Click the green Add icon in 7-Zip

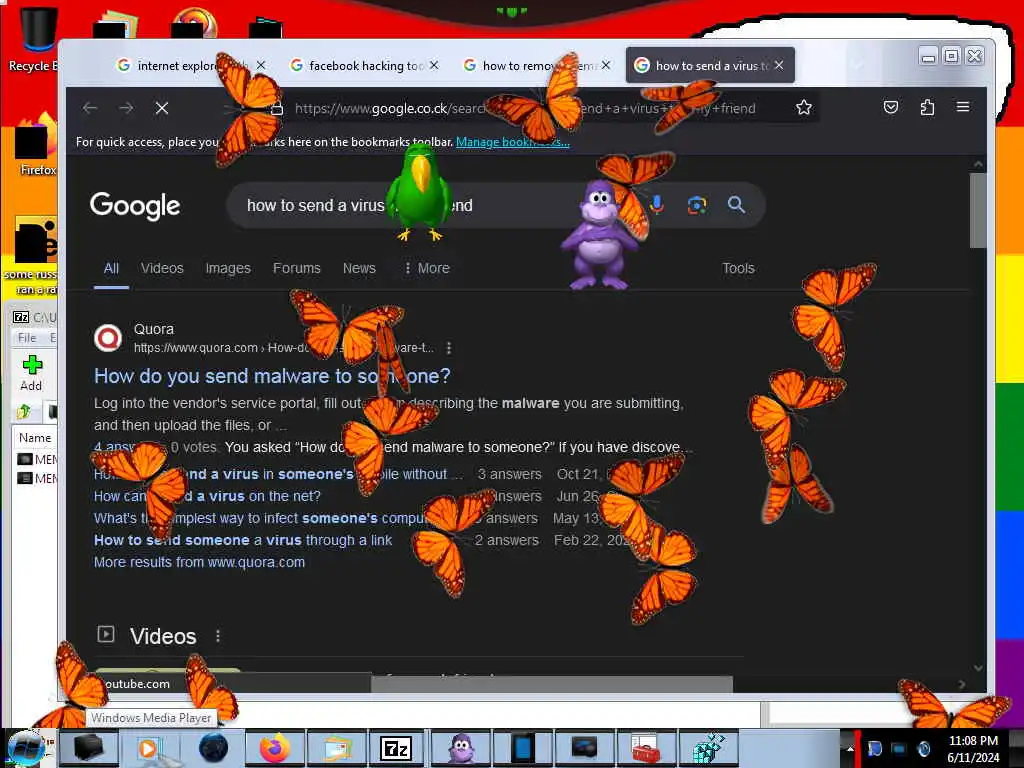[x=32, y=365]
